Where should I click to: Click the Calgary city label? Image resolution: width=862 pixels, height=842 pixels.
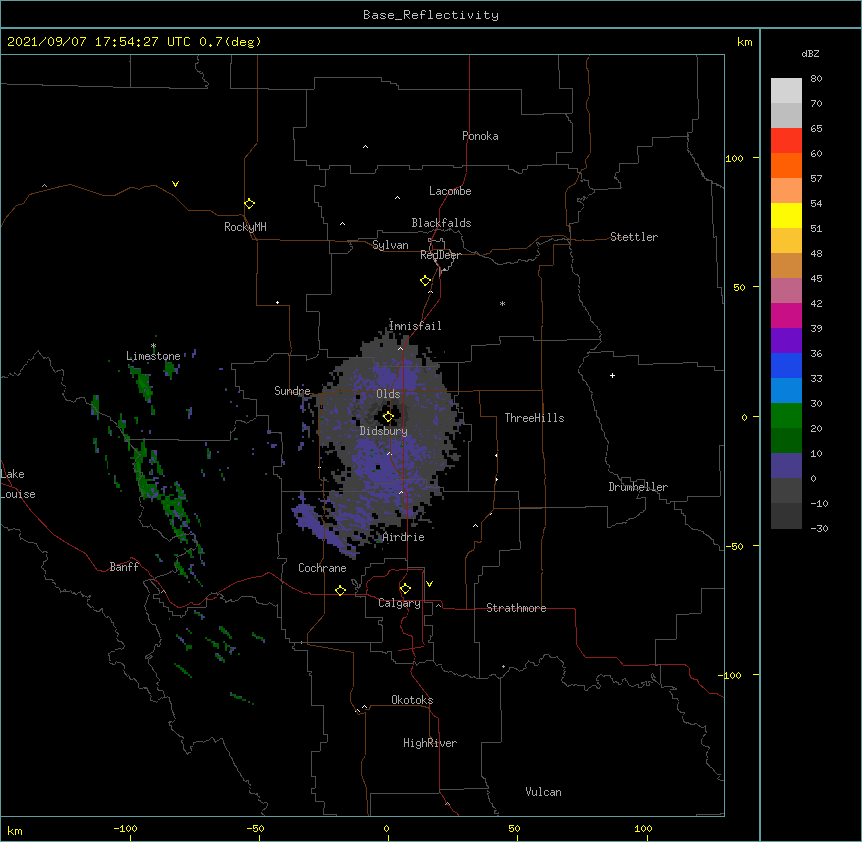(x=399, y=603)
